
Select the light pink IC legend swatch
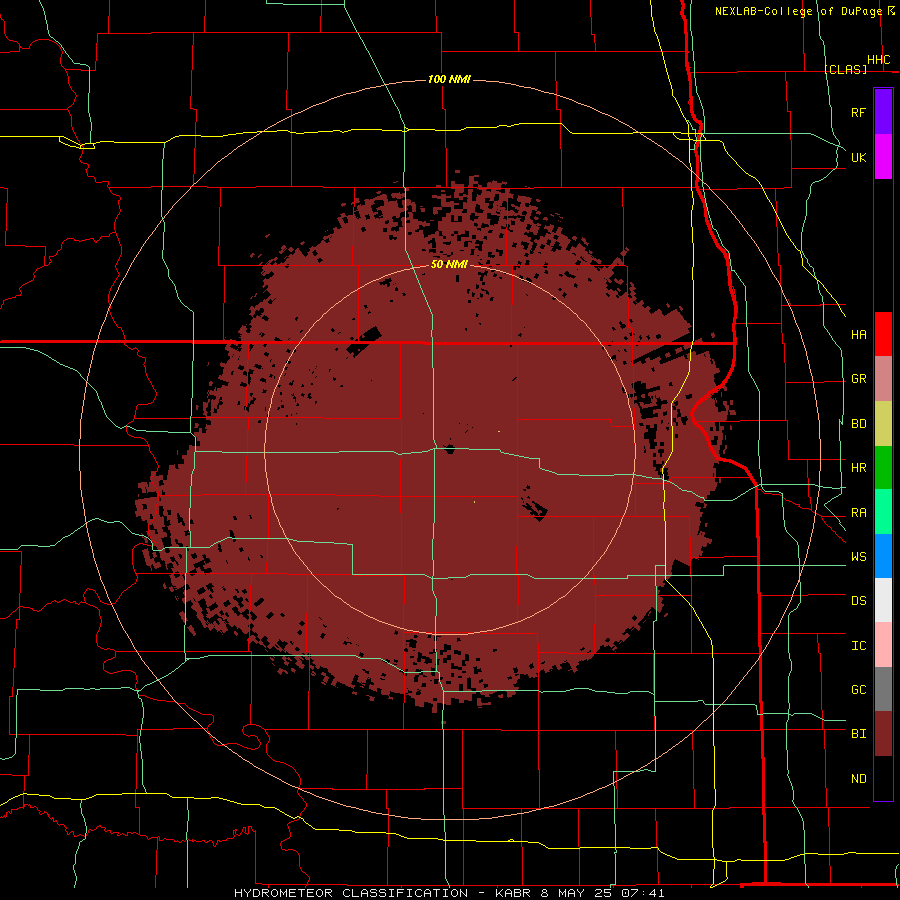pyautogui.click(x=883, y=645)
